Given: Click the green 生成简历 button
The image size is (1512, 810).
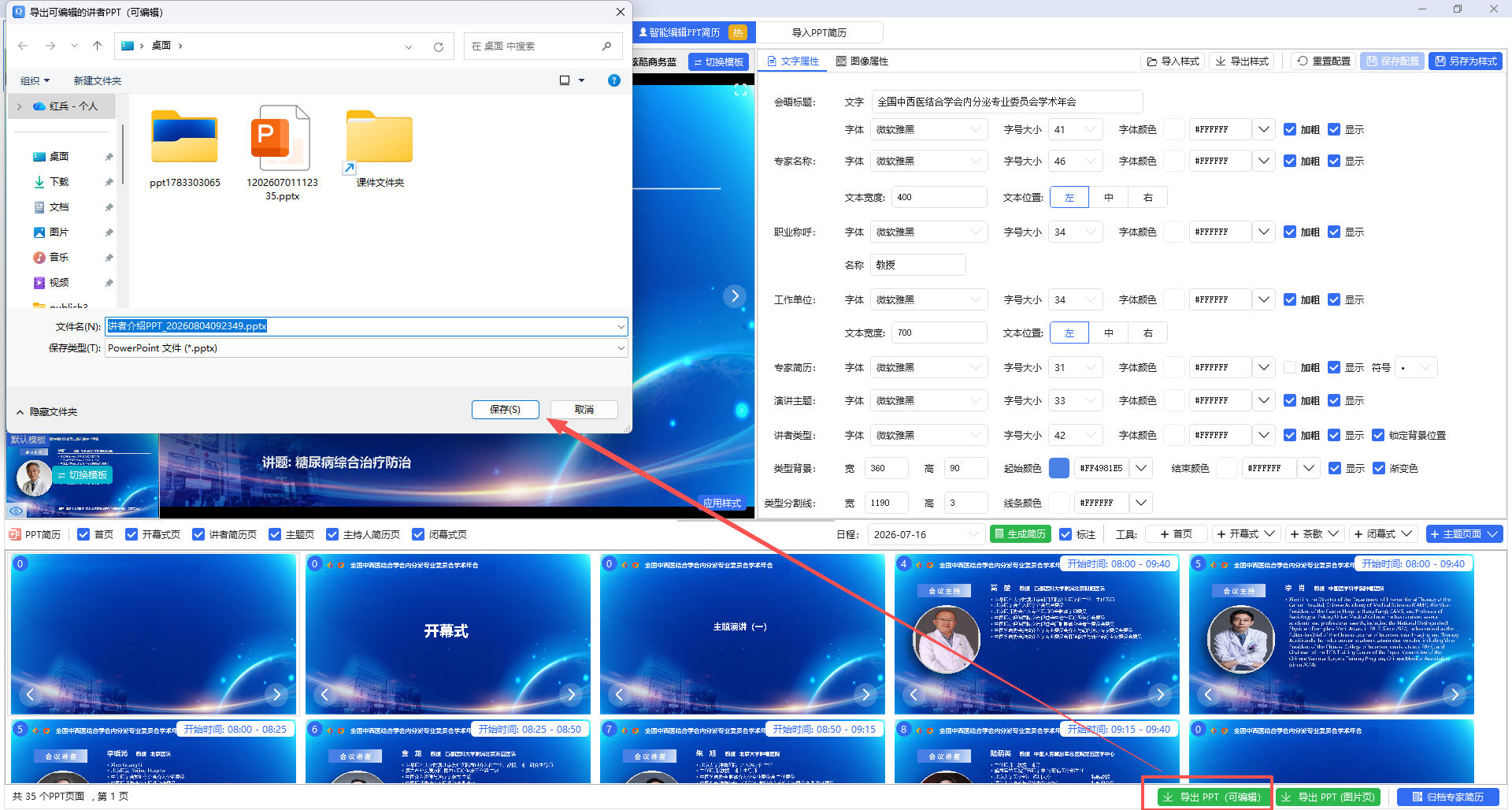Looking at the screenshot, I should [x=1021, y=534].
